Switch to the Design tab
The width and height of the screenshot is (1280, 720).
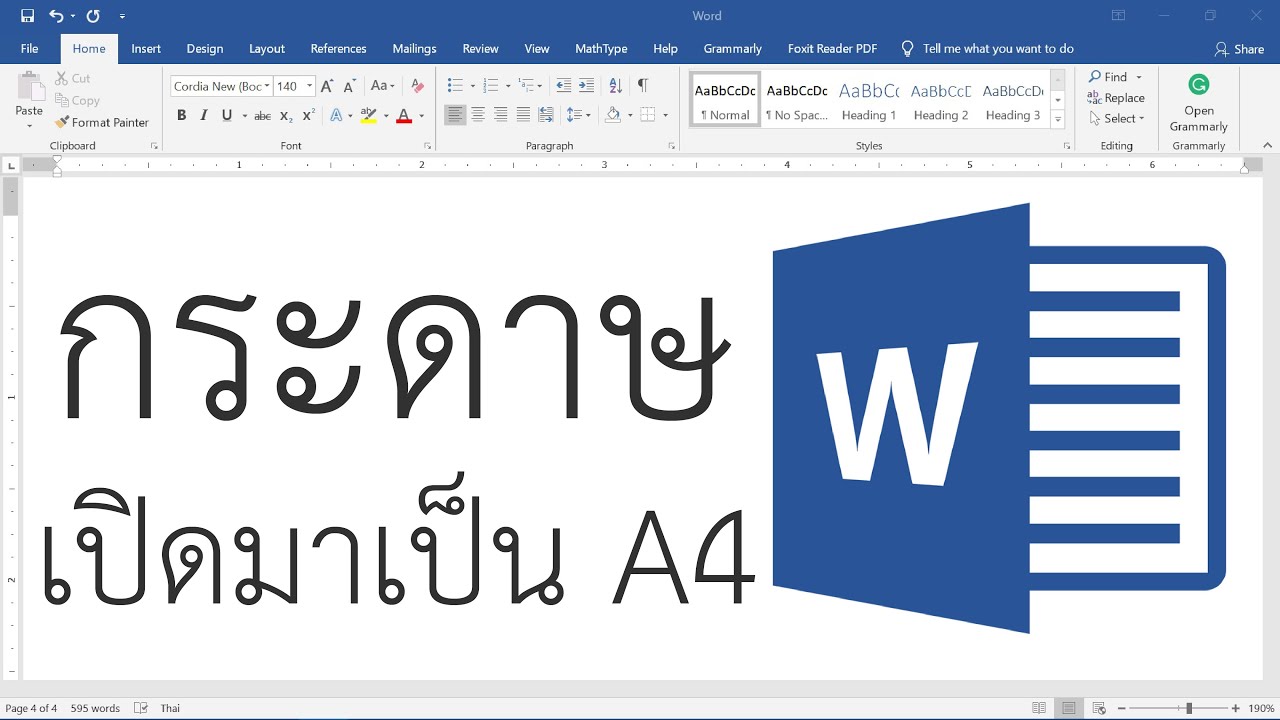[x=205, y=48]
